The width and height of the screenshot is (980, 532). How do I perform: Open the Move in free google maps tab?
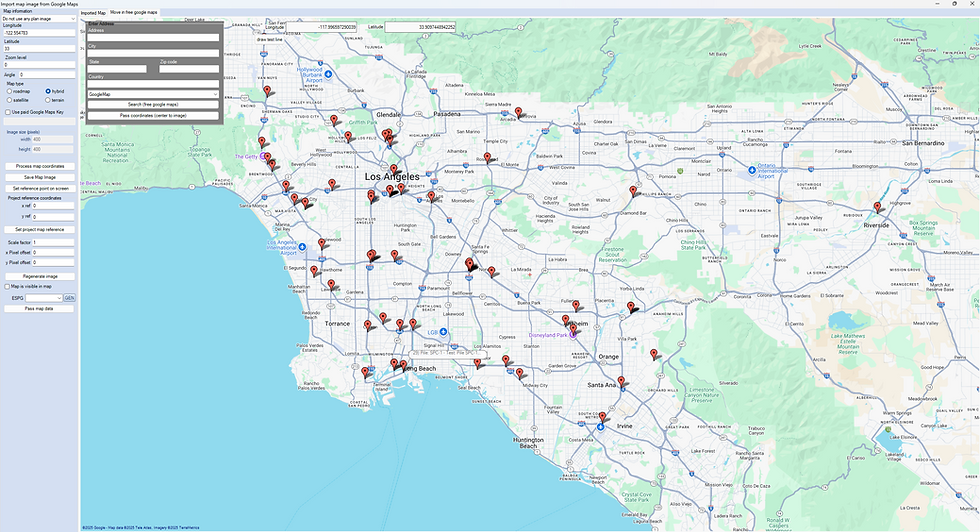(134, 13)
